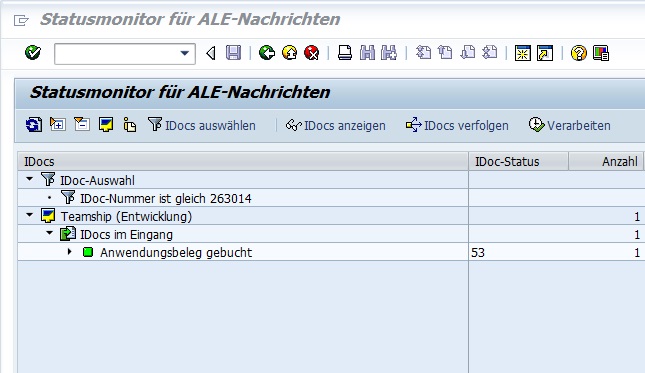Select IDocs im Eingang tree item
This screenshot has height=373, width=645.
point(126,234)
